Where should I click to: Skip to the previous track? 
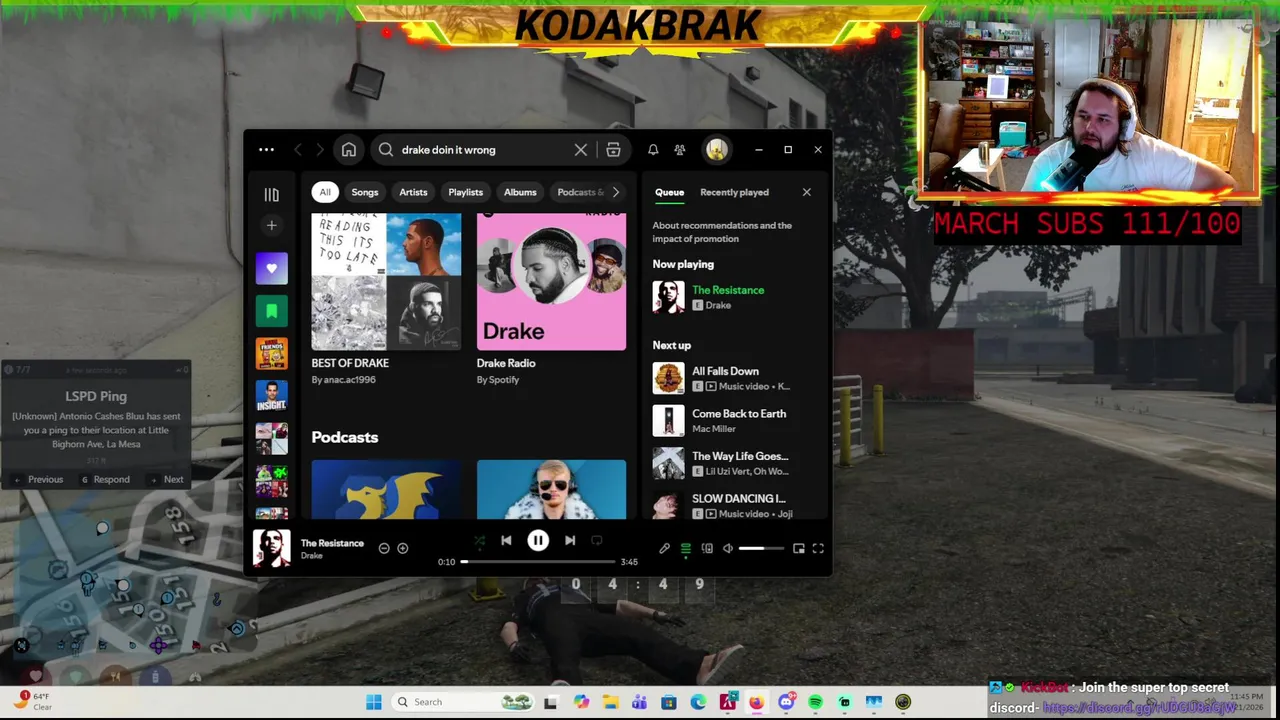tap(506, 541)
